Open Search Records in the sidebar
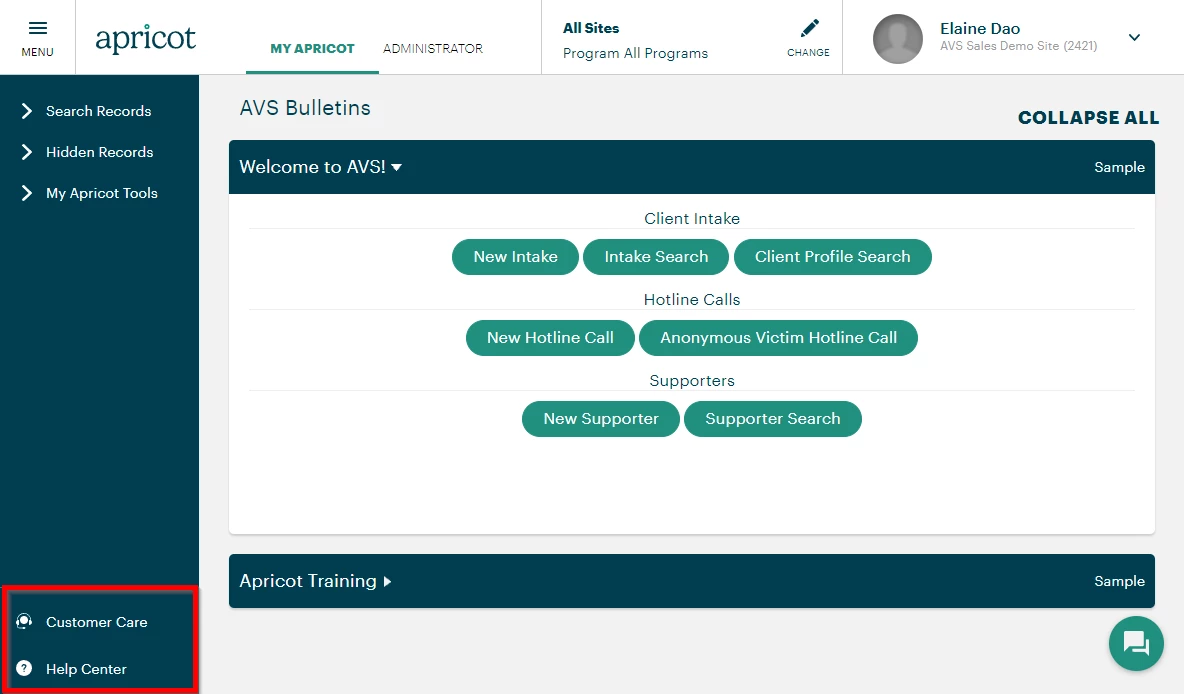Viewport: 1184px width, 694px height. pyautogui.click(x=98, y=111)
